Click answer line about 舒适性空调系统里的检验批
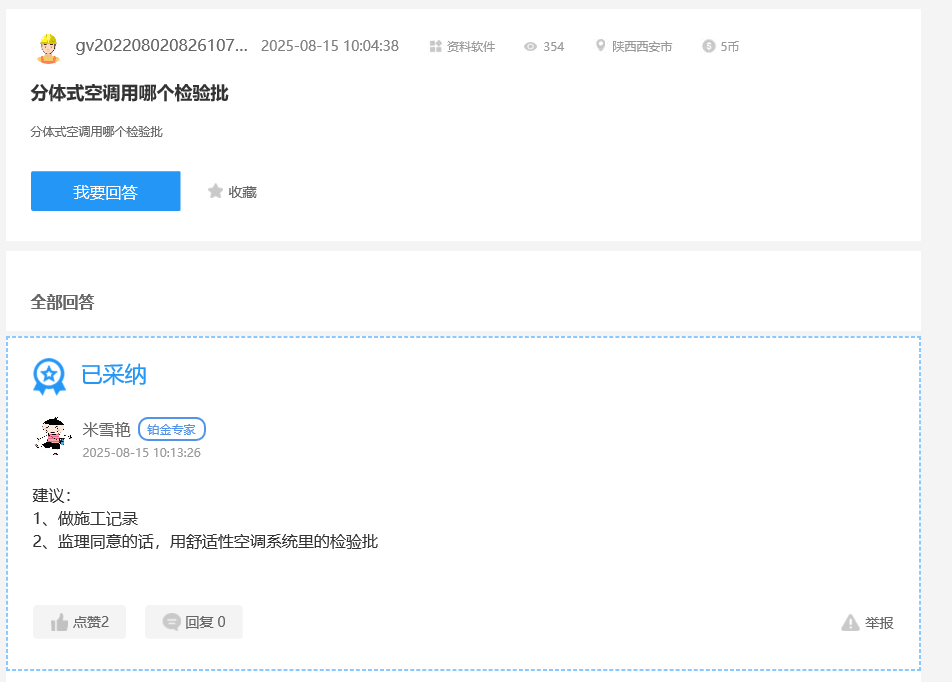 (x=205, y=542)
